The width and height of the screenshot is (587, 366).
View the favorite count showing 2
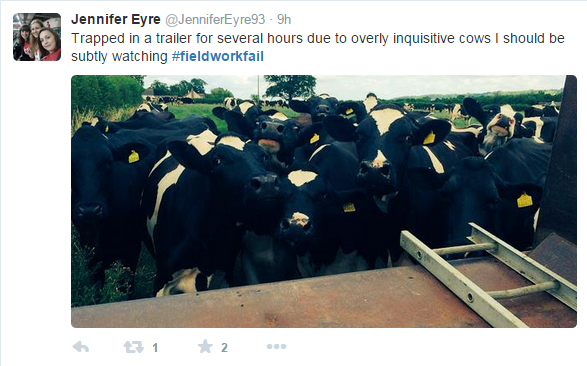pyautogui.click(x=224, y=348)
